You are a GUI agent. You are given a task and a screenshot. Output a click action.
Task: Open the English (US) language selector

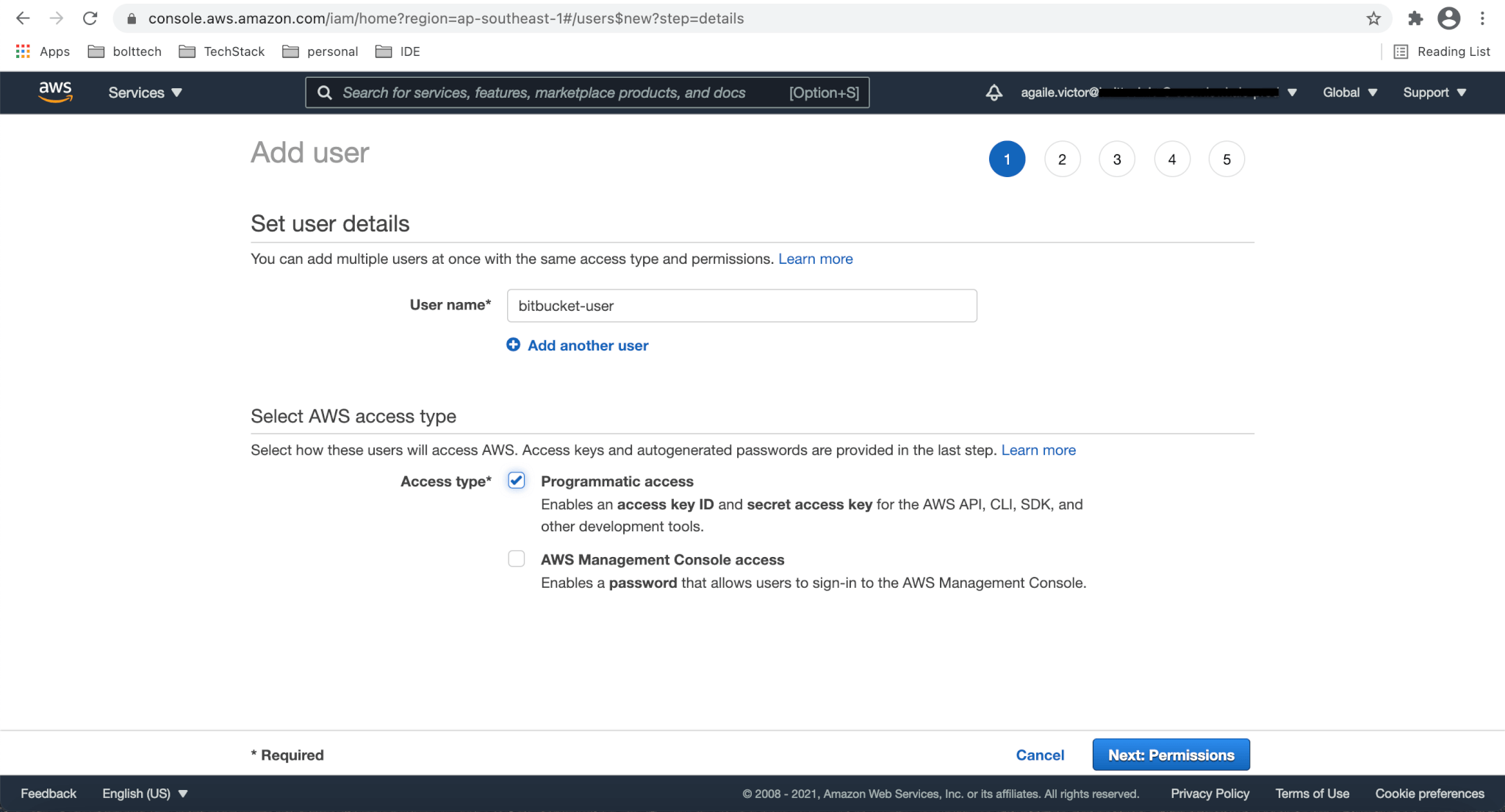(145, 794)
